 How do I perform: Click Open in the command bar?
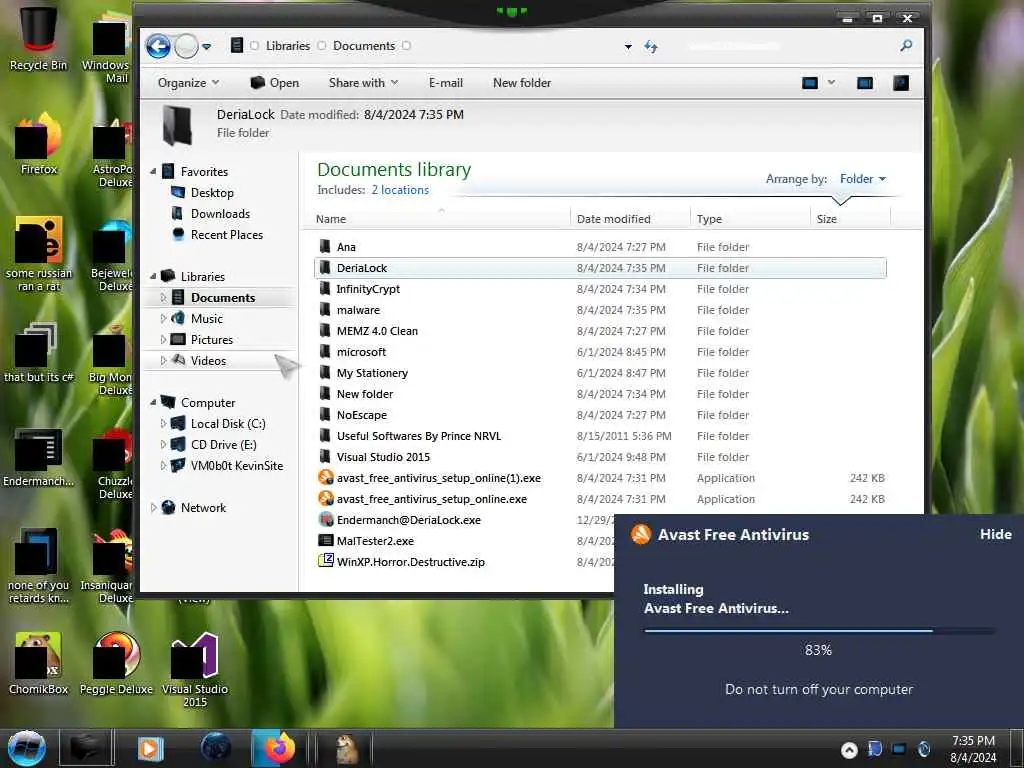coord(275,83)
